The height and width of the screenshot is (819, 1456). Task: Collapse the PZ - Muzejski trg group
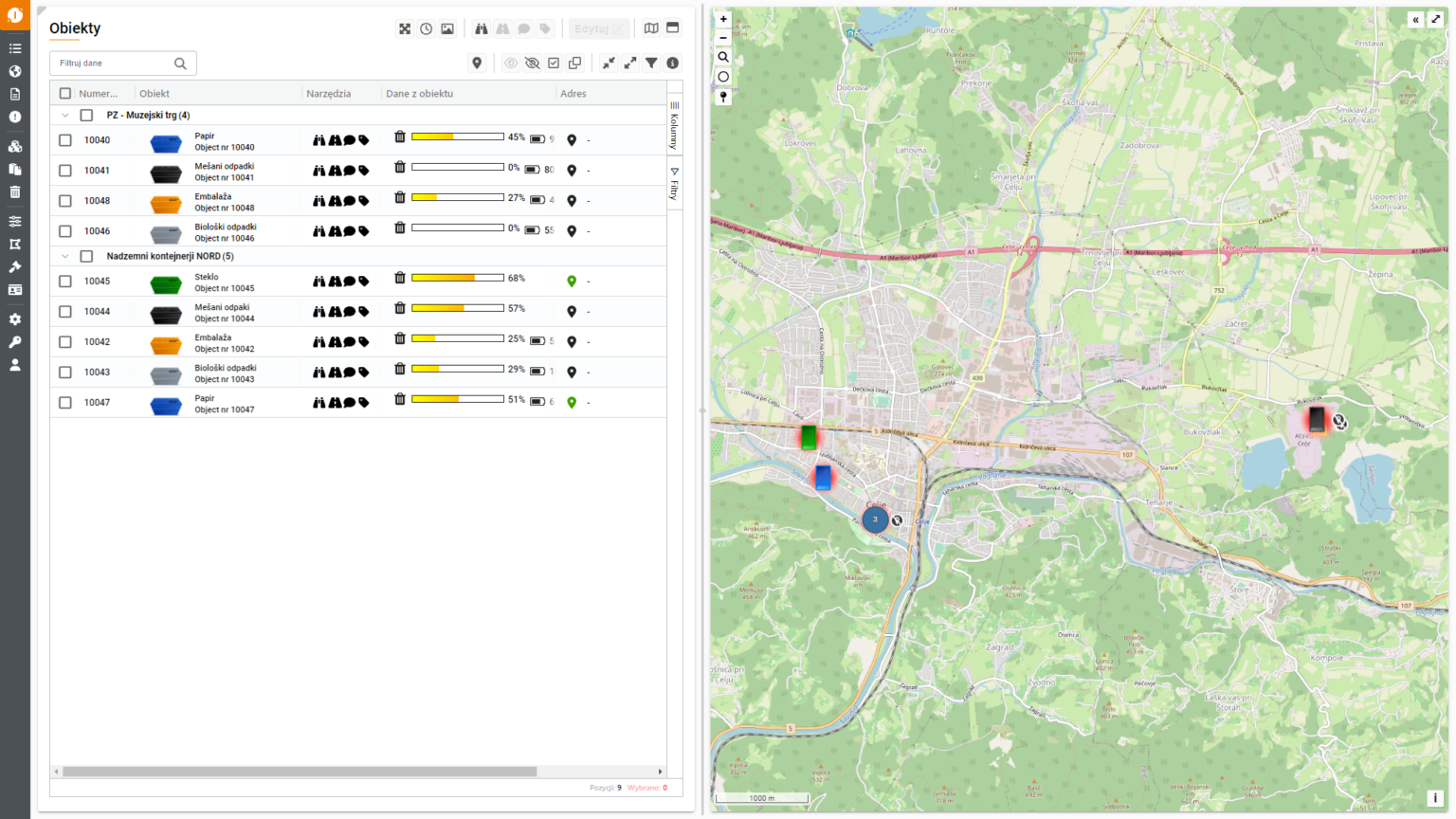(x=65, y=116)
